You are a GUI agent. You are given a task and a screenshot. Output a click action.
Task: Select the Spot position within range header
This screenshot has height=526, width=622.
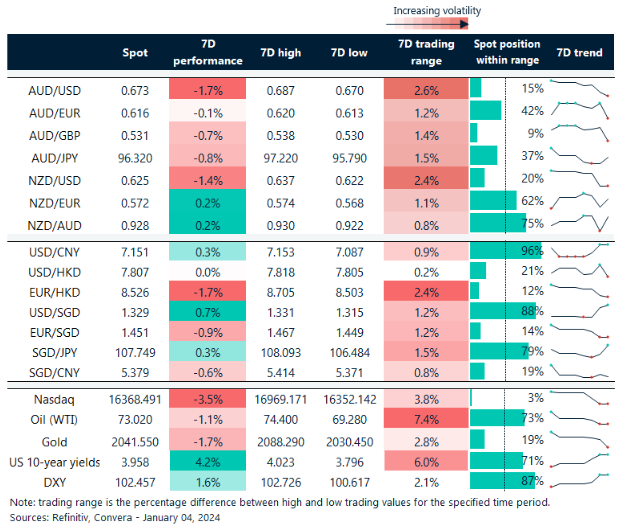click(x=506, y=52)
